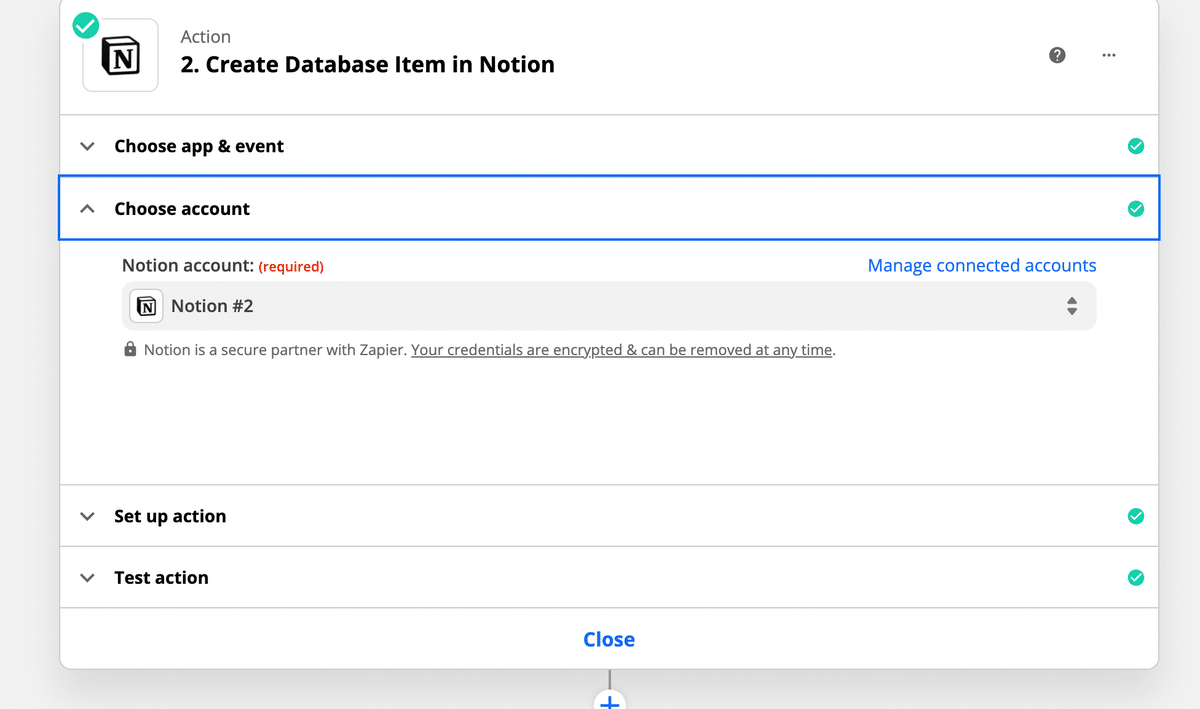Click the 'Choose app & event' section title text
The image size is (1200, 709).
[199, 146]
